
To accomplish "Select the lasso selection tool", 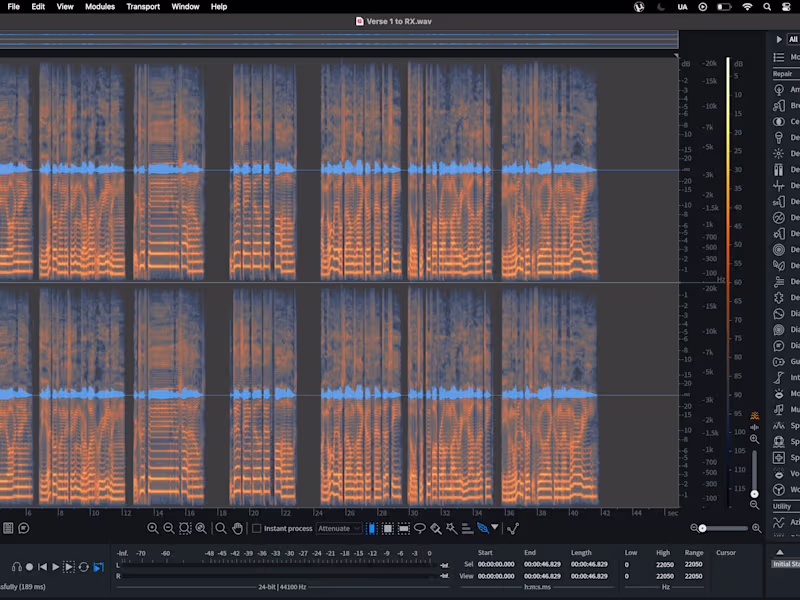I will pyautogui.click(x=420, y=528).
